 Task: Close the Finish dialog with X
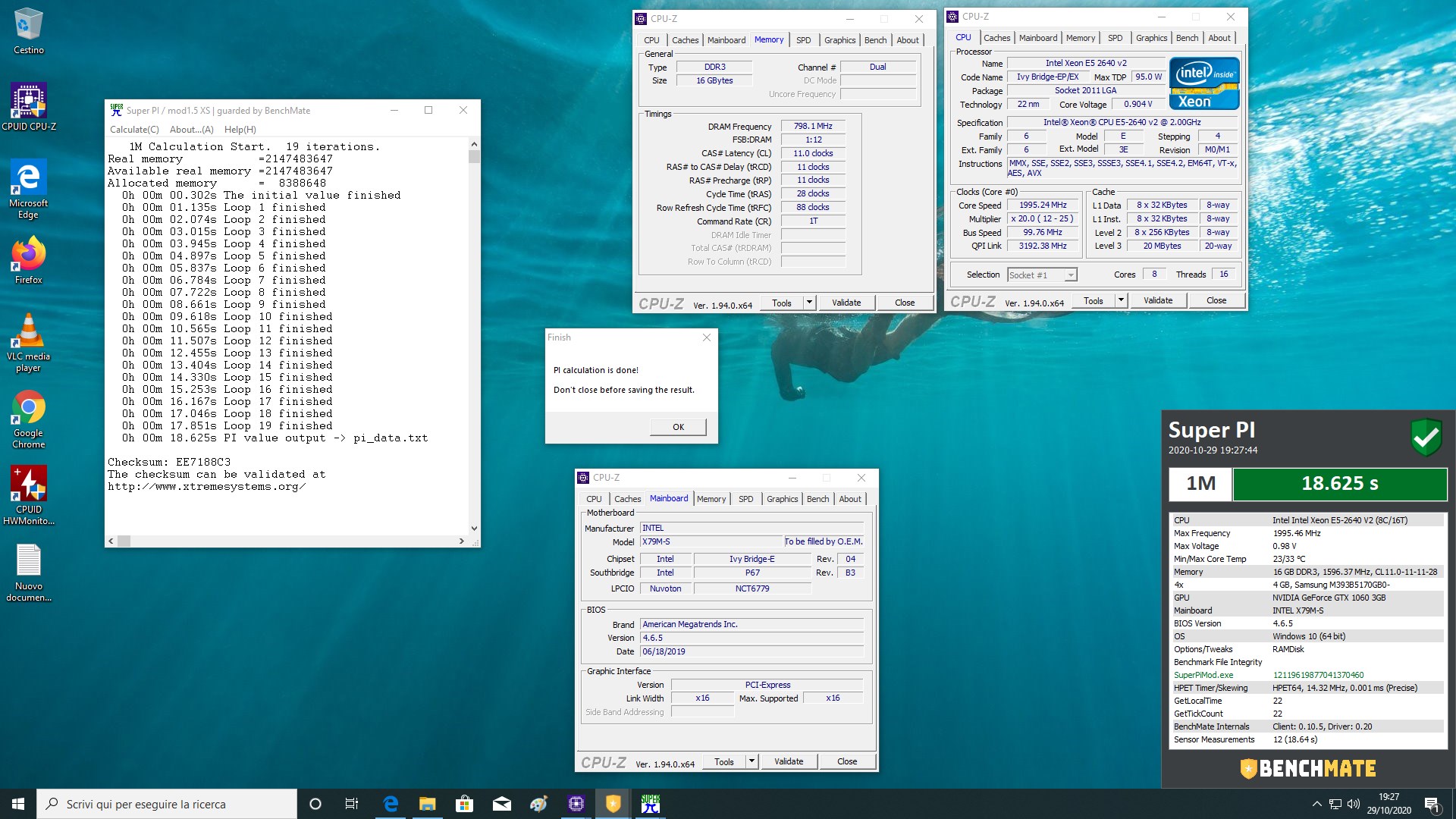(x=706, y=337)
